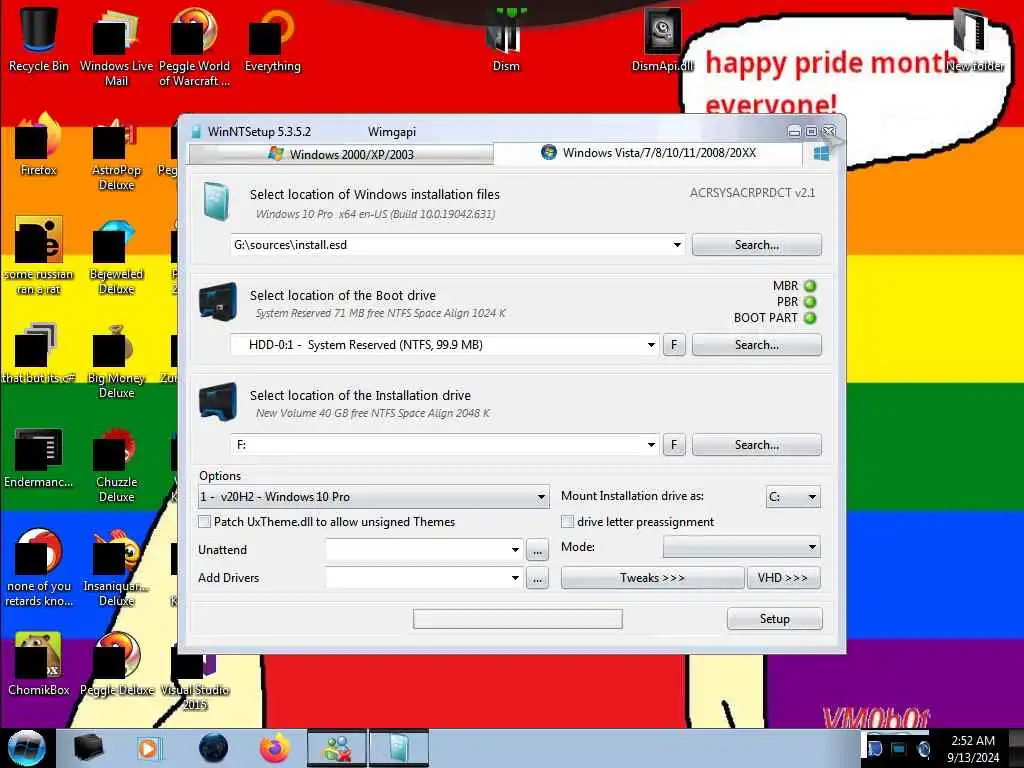1024x768 pixels.
Task: Expand the Add Drivers dropdown
Action: click(515, 578)
